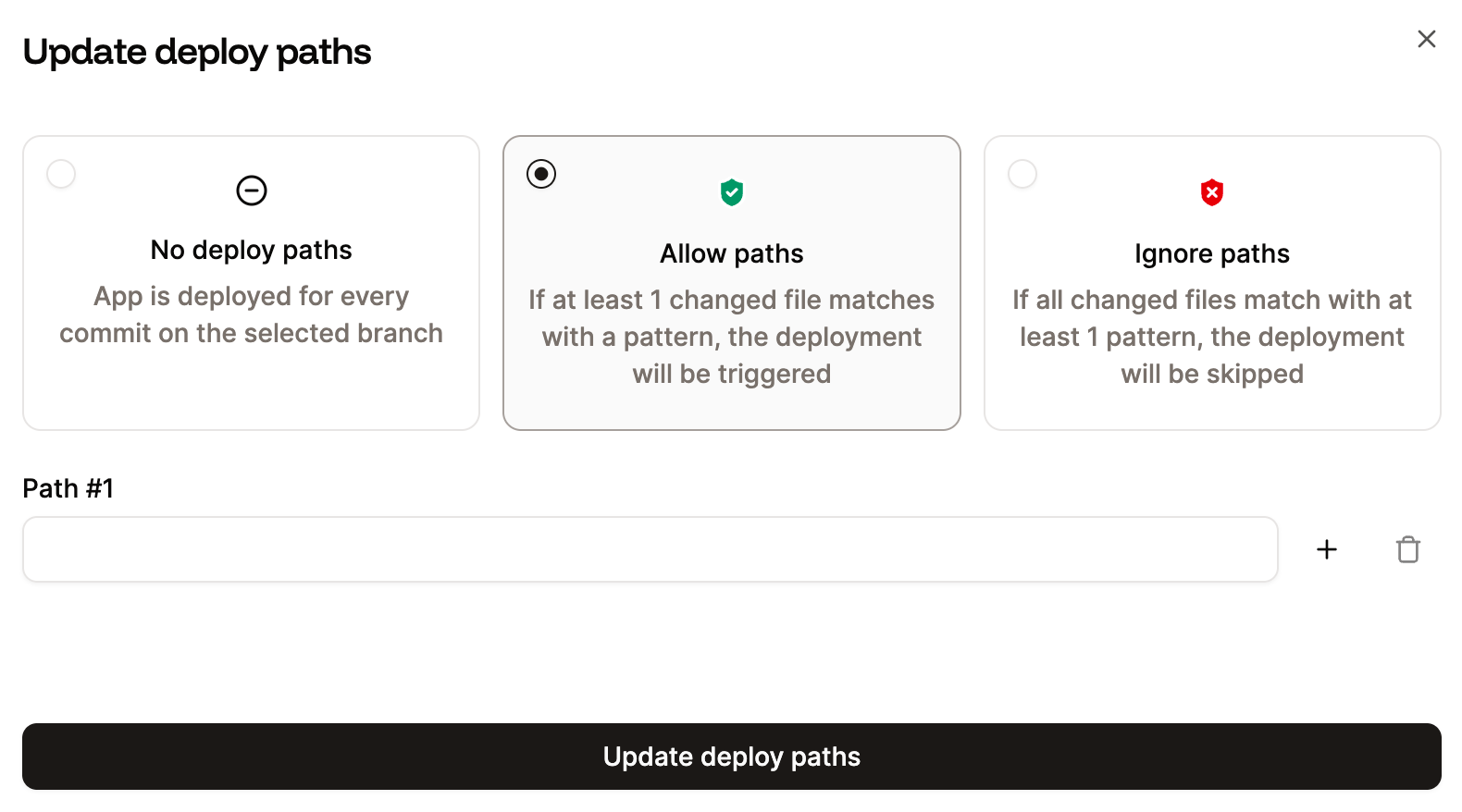Click the plus icon to add another path

1326,548
